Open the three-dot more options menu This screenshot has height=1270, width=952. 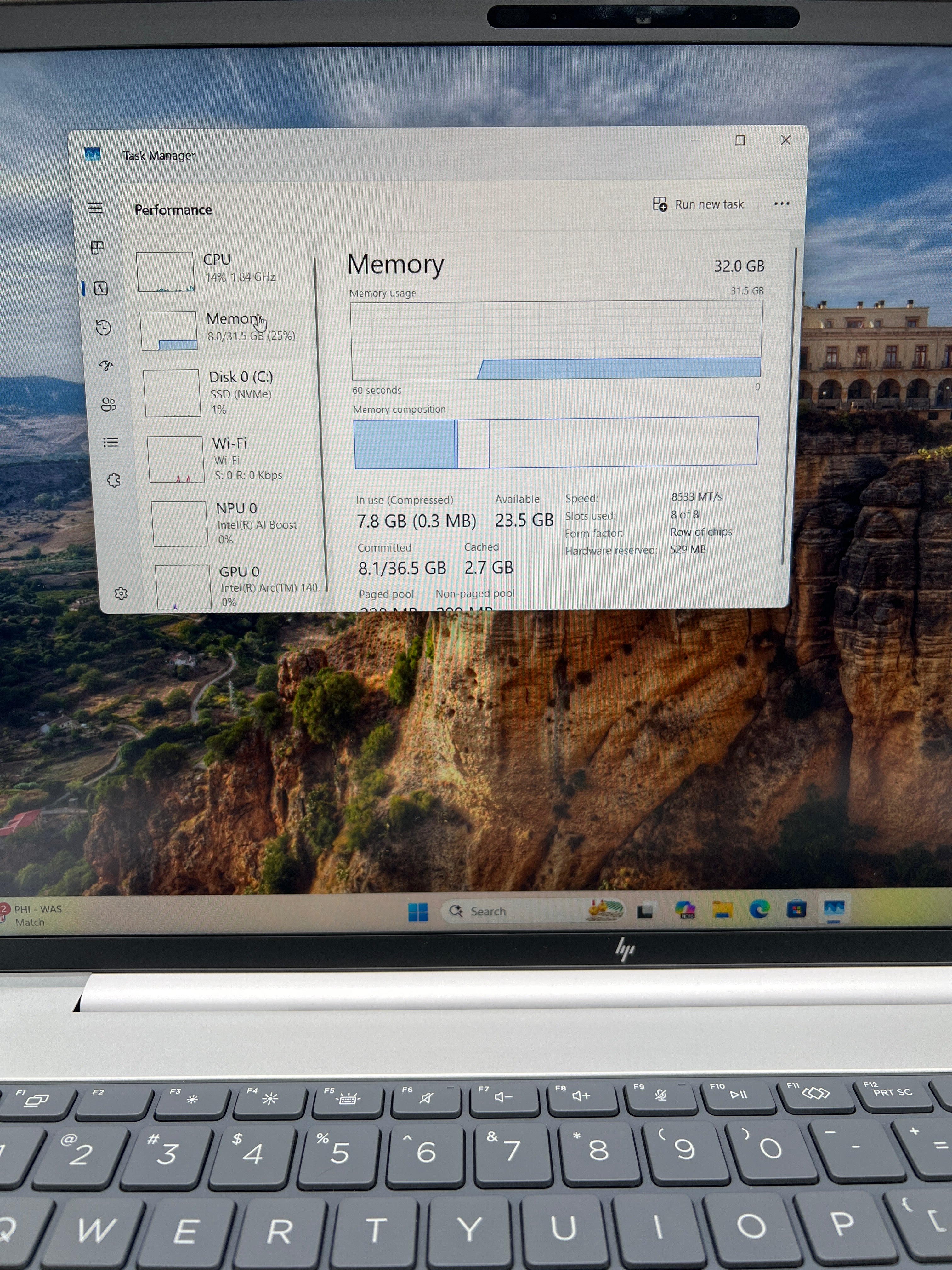tap(782, 203)
